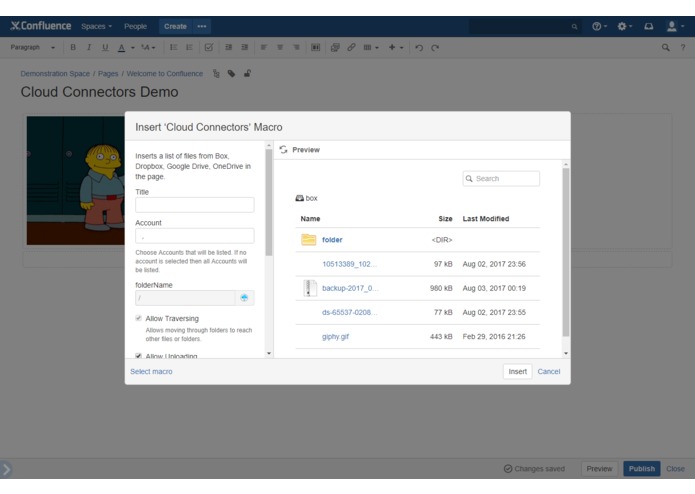Open editor help question mark
This screenshot has width=695, height=494.
pyautogui.click(x=683, y=47)
